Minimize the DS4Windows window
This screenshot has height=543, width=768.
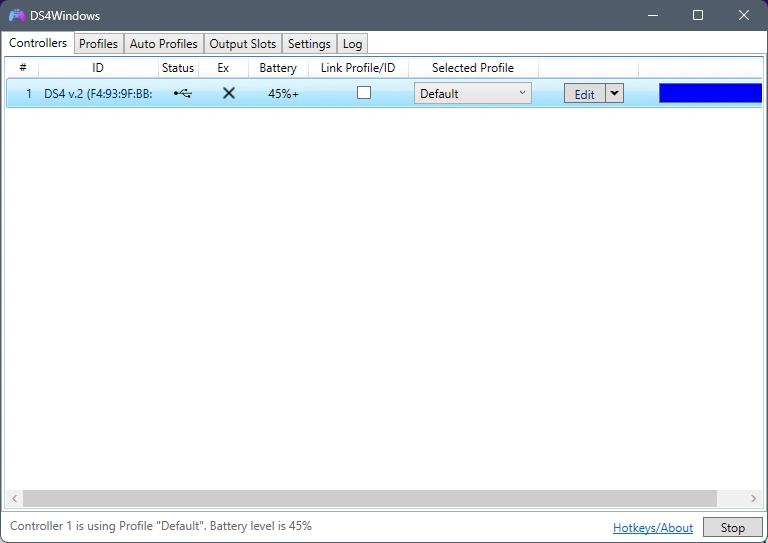tap(652, 16)
